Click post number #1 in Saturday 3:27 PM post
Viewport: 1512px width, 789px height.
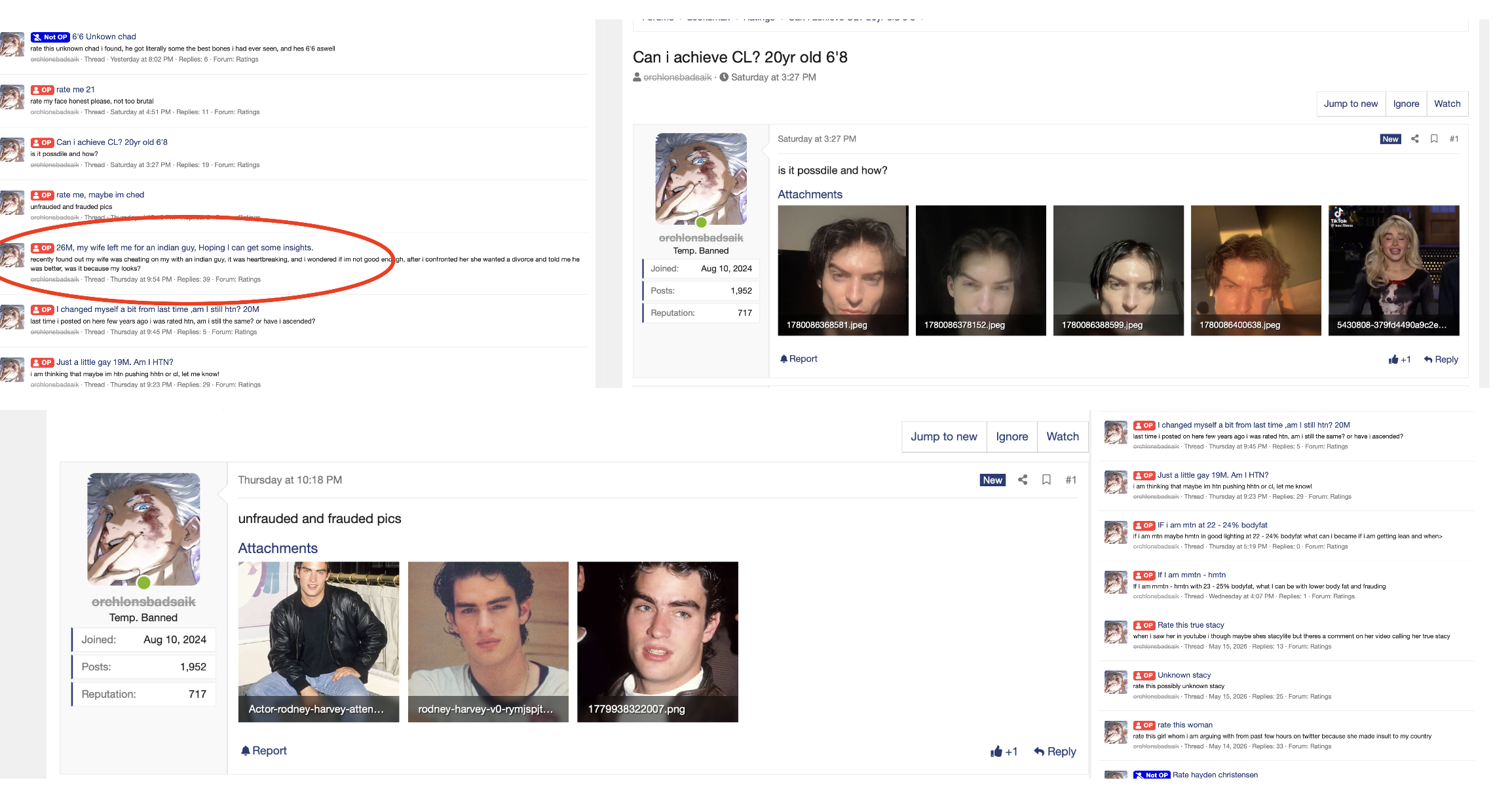click(x=1454, y=139)
